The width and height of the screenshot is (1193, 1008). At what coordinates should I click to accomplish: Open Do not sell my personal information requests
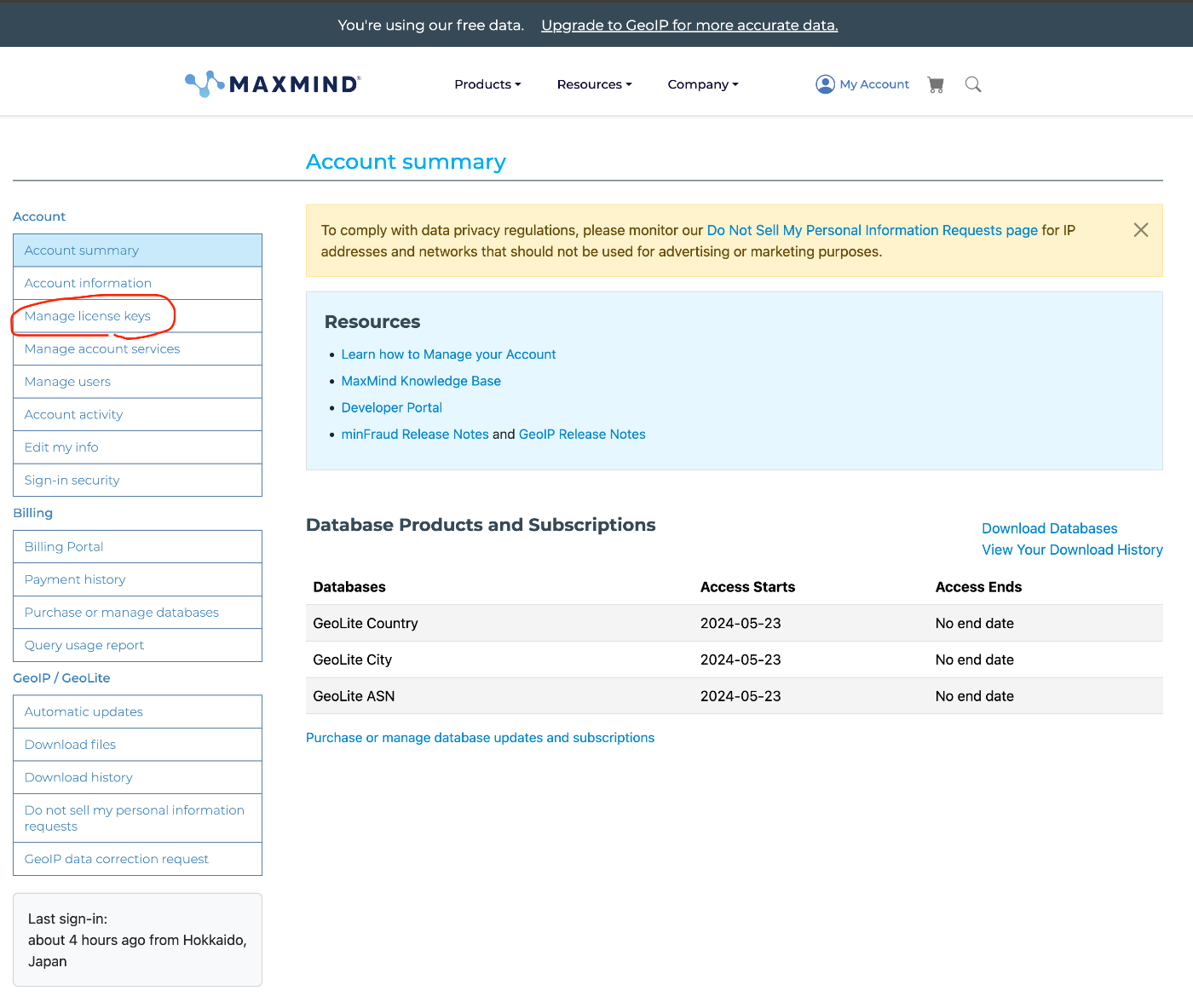pos(137,818)
